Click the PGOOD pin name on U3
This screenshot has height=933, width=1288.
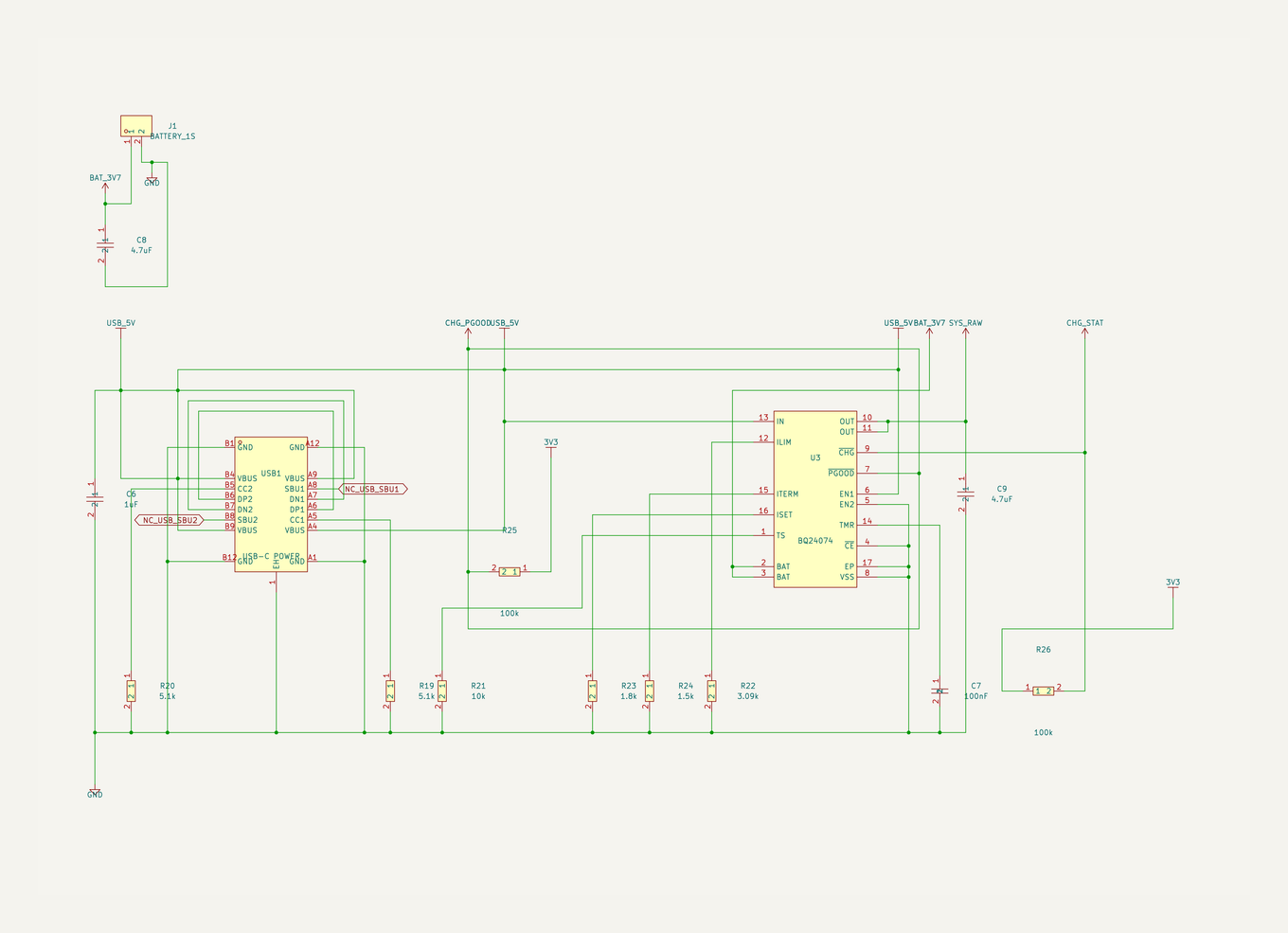841,474
